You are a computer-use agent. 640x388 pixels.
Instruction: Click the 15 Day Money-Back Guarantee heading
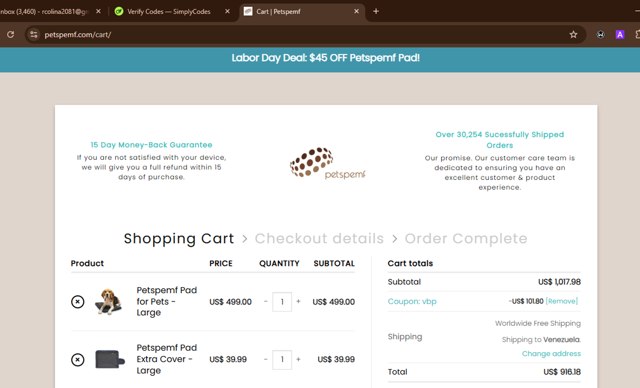(151, 145)
